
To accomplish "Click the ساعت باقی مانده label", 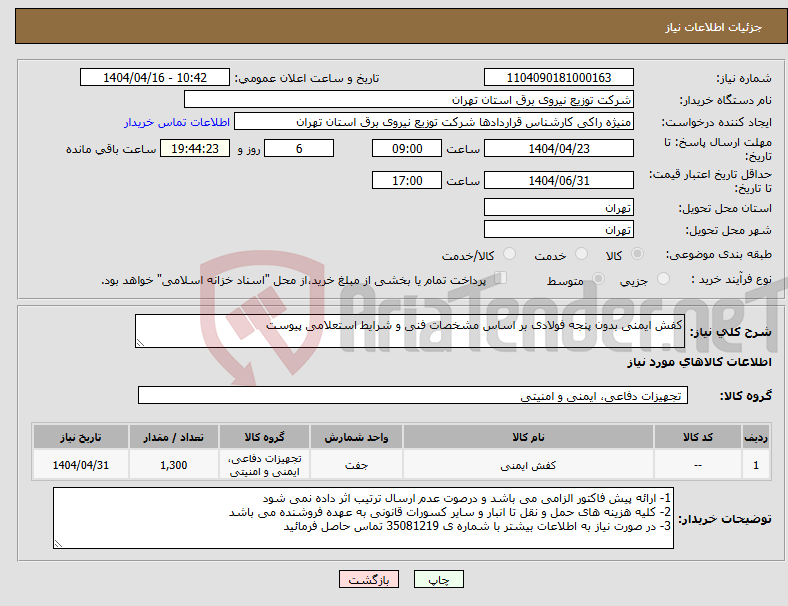I will point(111,149).
